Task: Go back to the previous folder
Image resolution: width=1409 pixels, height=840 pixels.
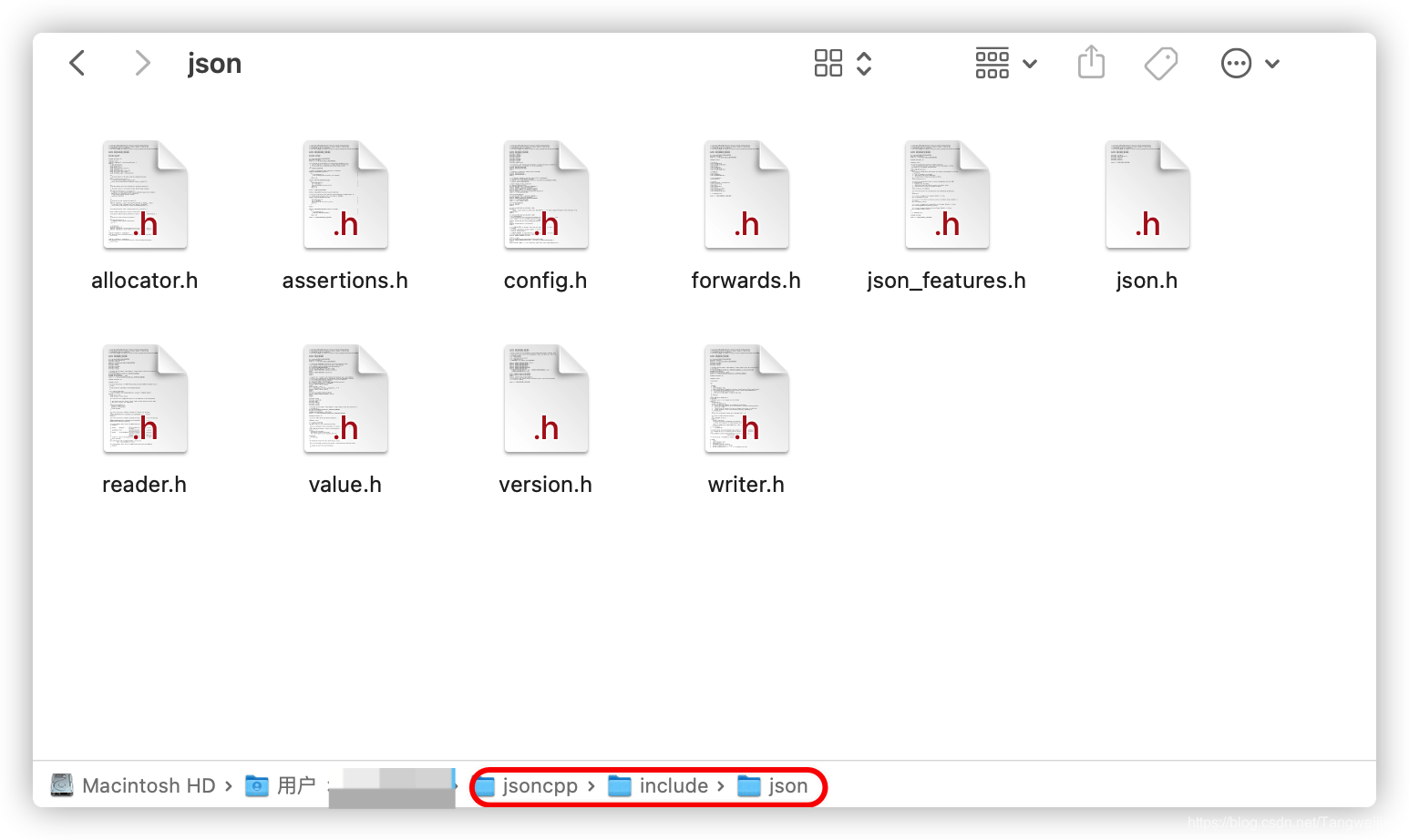Action: coord(77,63)
